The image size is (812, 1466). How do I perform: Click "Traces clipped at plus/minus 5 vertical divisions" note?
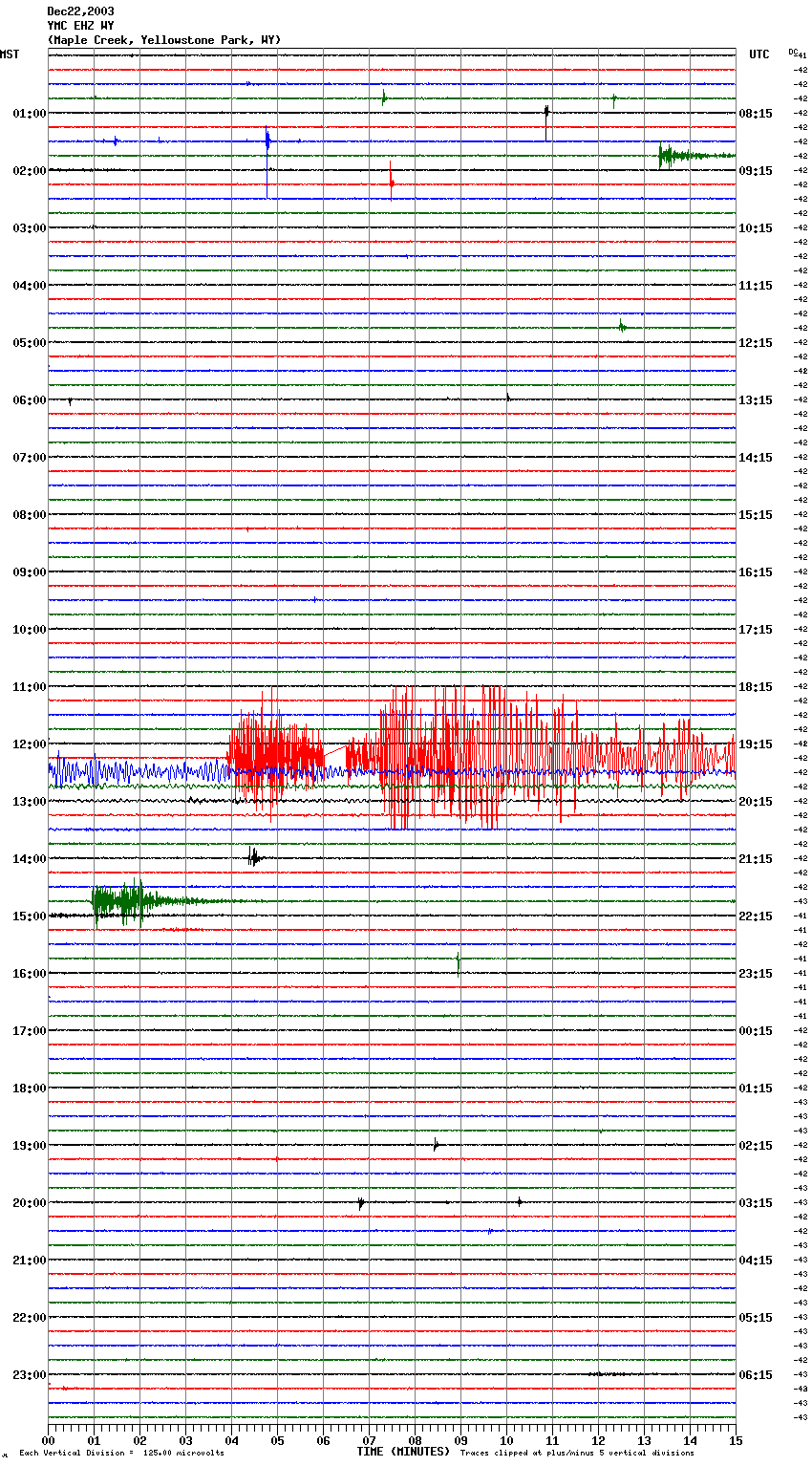(x=577, y=1454)
